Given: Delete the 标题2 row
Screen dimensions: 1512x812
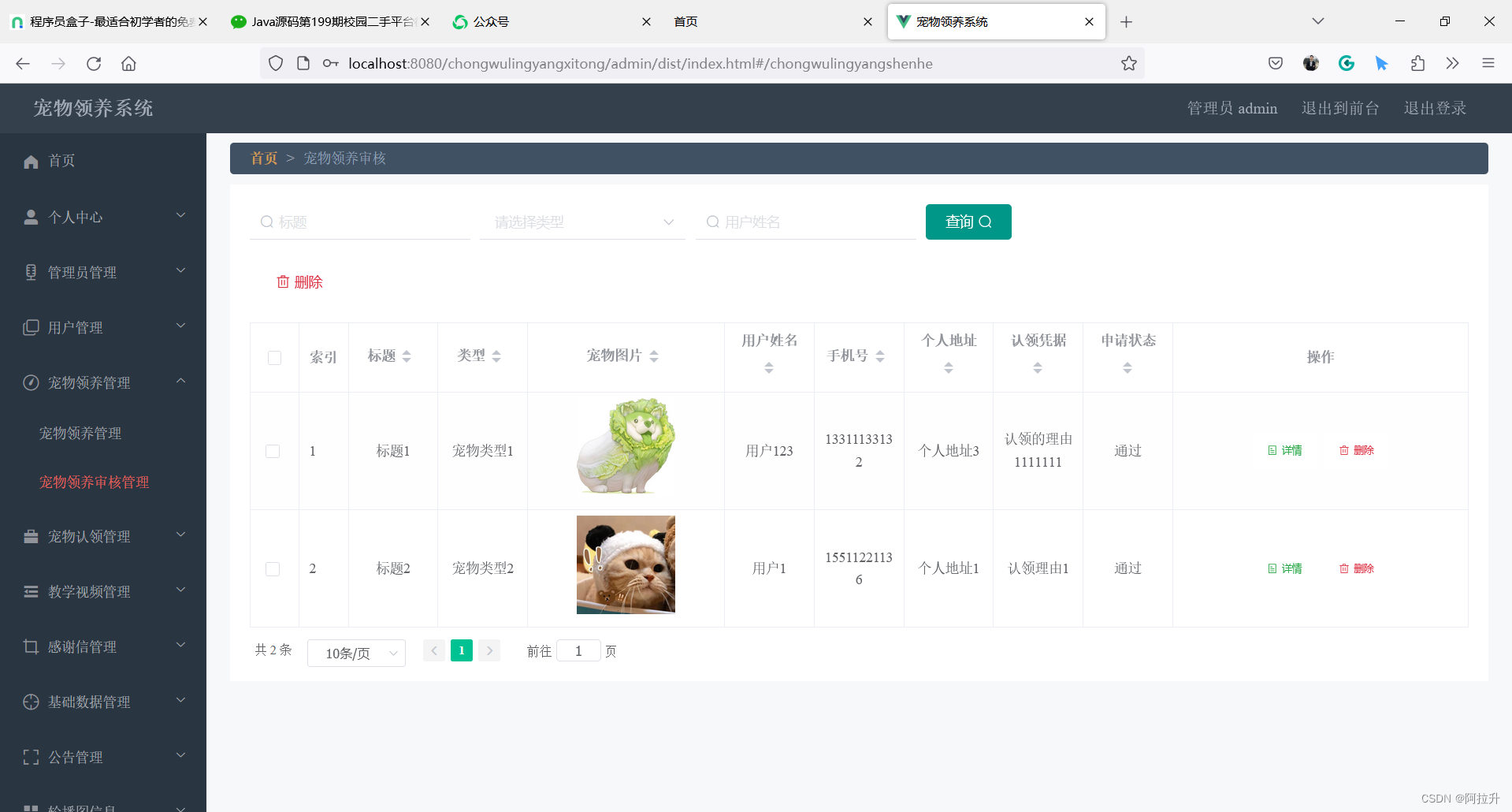Looking at the screenshot, I should 1356,568.
